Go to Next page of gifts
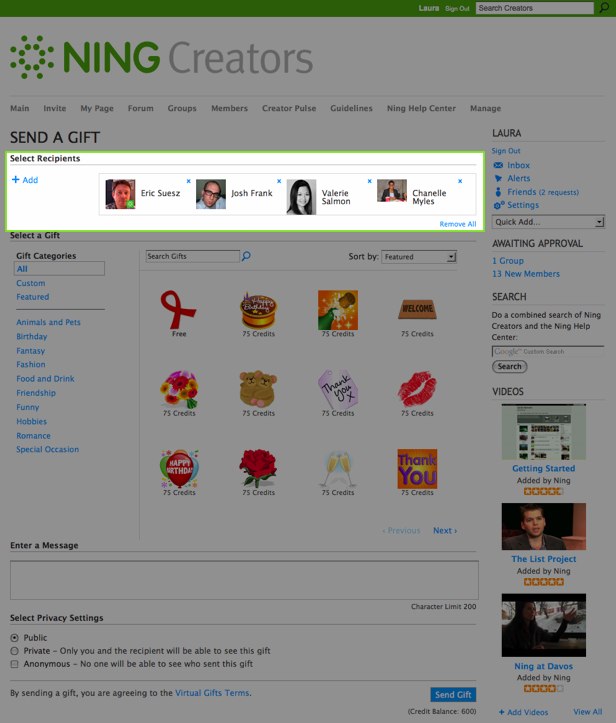 click(x=445, y=530)
